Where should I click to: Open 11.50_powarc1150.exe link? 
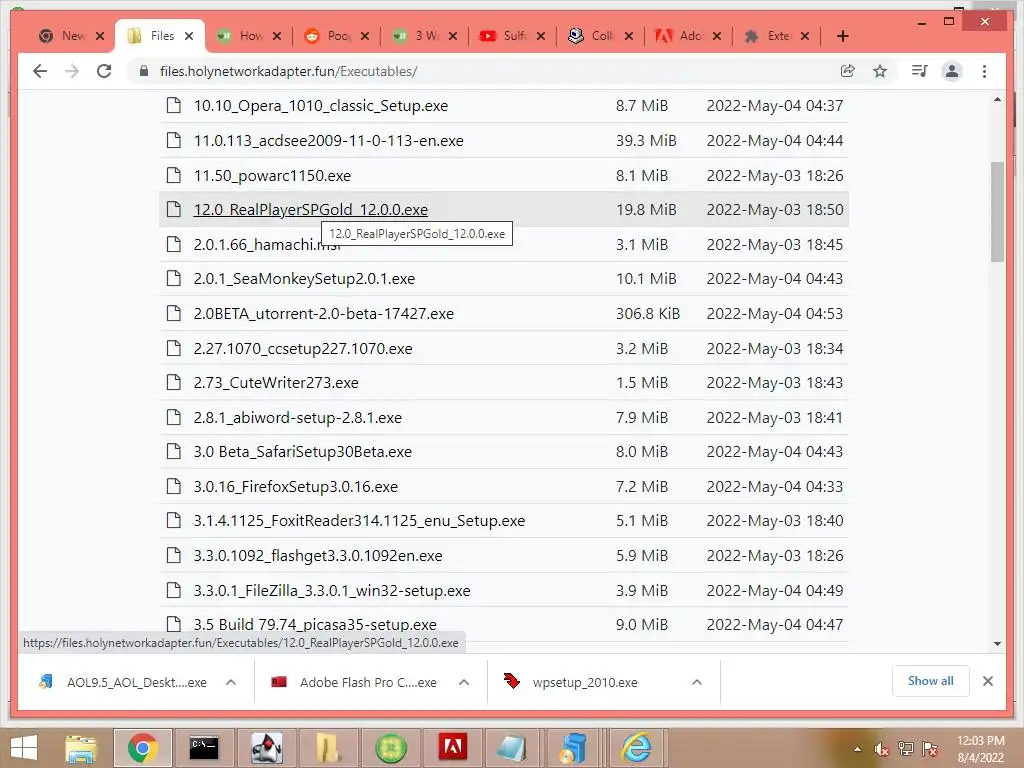272,176
